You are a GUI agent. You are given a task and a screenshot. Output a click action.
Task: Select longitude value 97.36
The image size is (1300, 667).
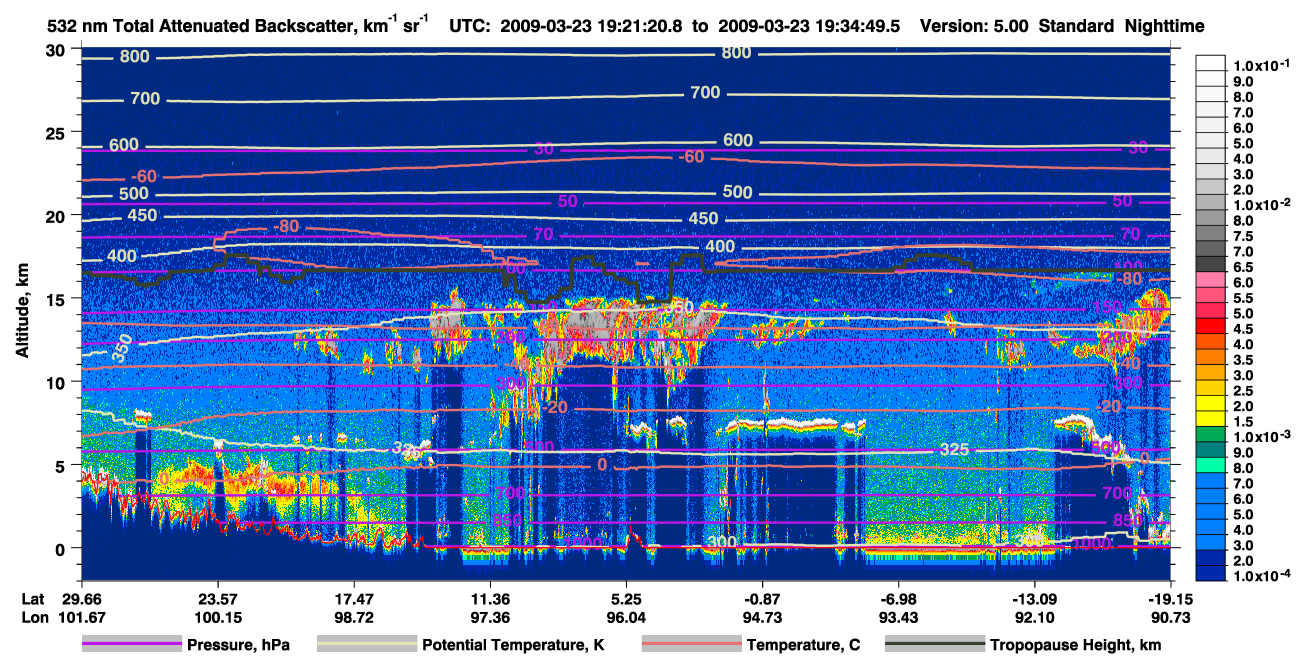pyautogui.click(x=490, y=617)
